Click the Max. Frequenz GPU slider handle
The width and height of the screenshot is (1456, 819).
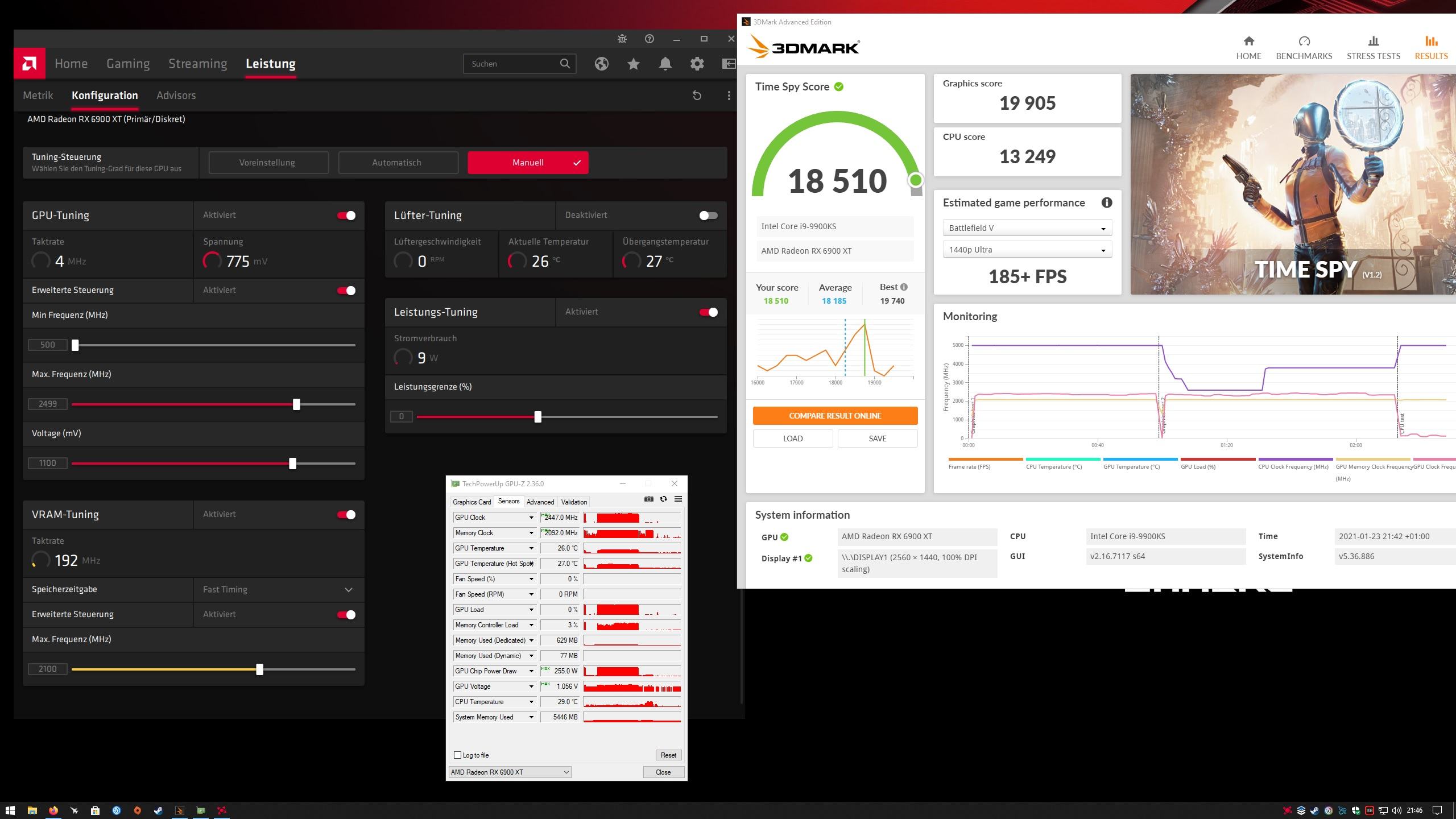(296, 404)
